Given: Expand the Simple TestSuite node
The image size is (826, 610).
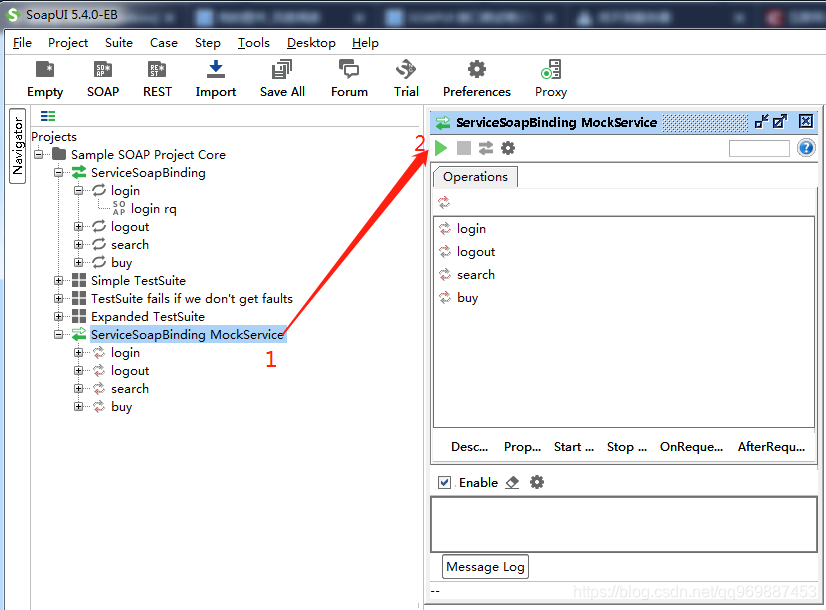Looking at the screenshot, I should (58, 280).
